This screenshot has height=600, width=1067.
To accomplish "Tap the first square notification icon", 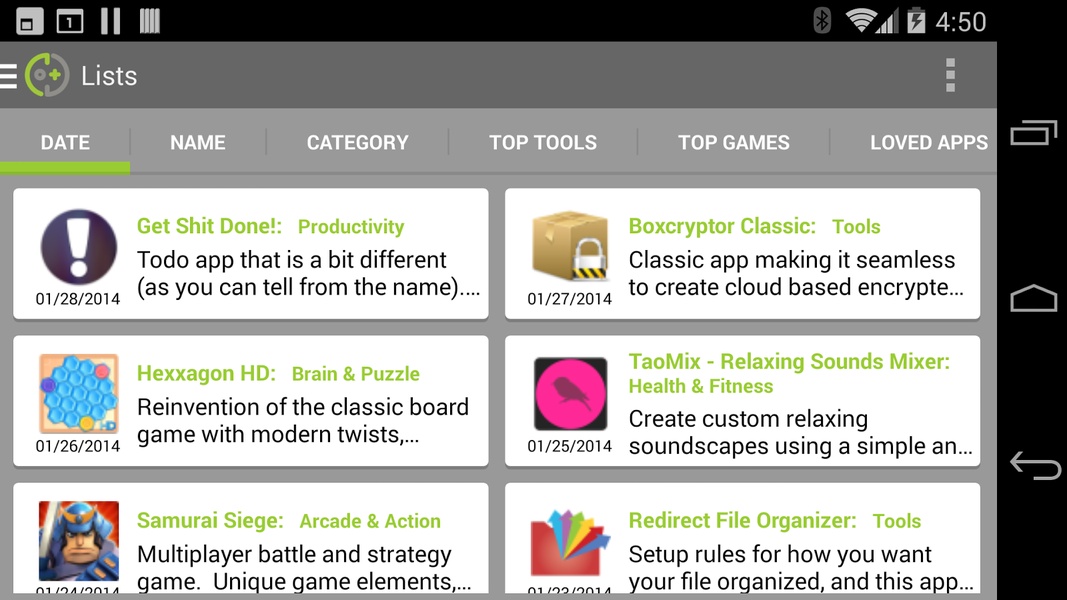I will (29, 22).
